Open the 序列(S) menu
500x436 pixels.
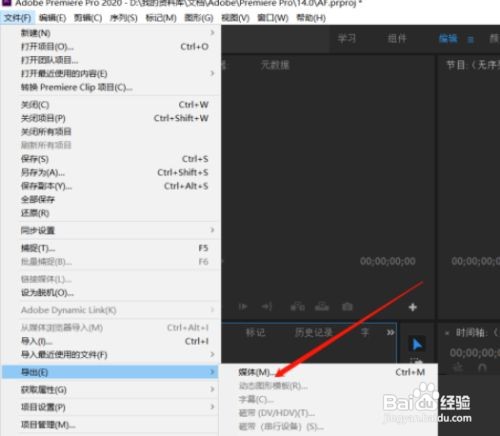point(123,18)
